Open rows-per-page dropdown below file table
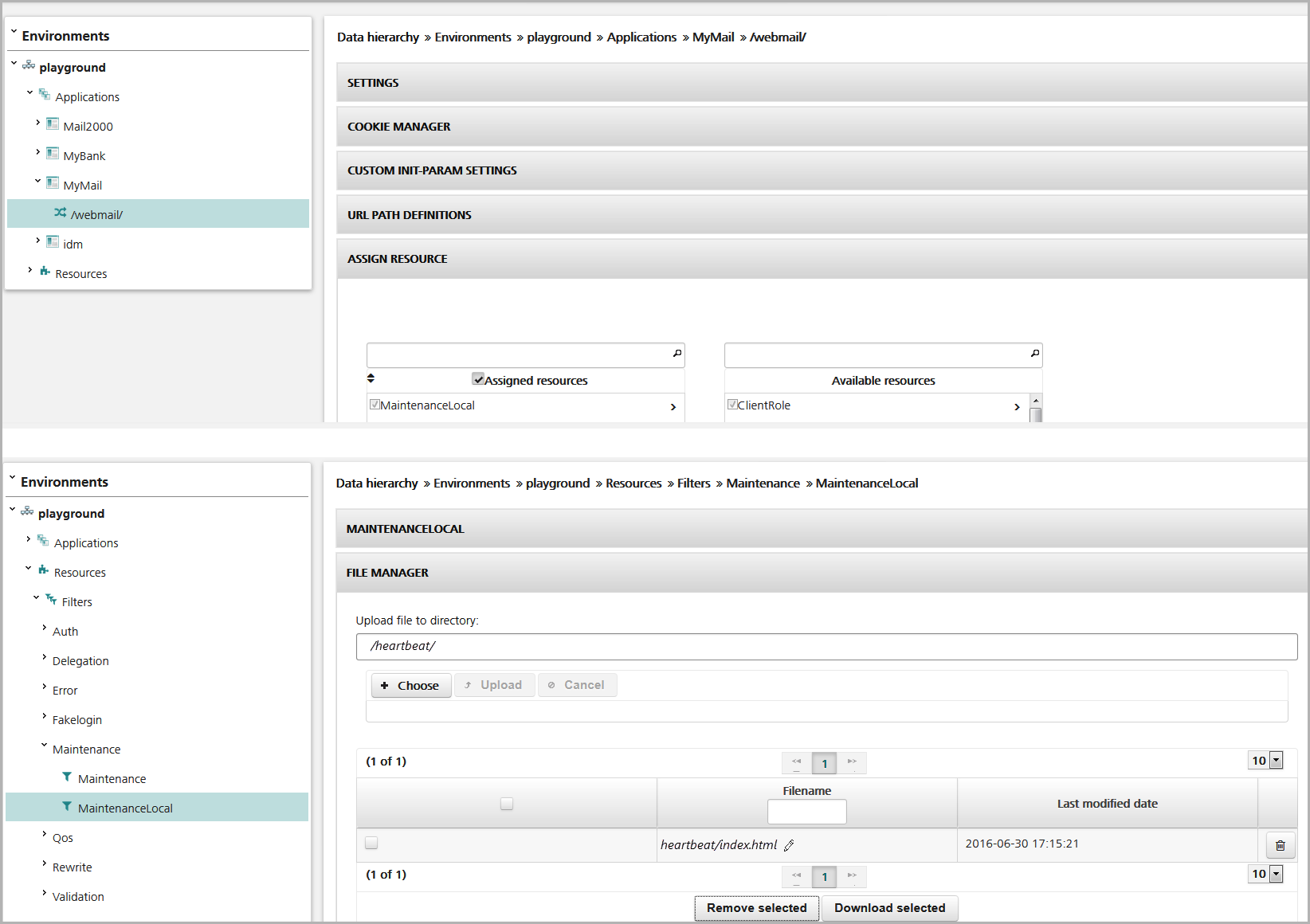The image size is (1310, 924). pyautogui.click(x=1265, y=874)
